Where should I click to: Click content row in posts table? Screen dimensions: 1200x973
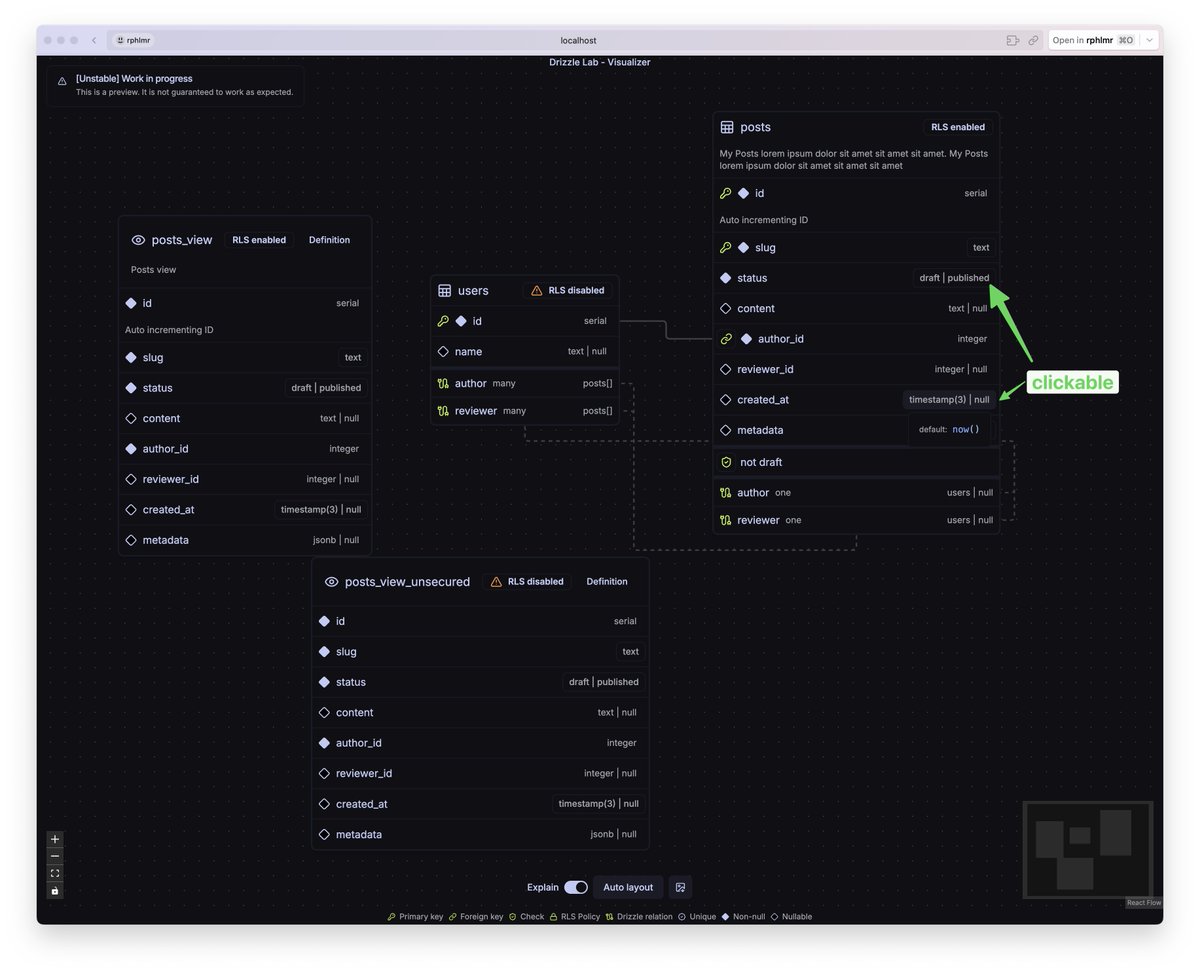[856, 309]
